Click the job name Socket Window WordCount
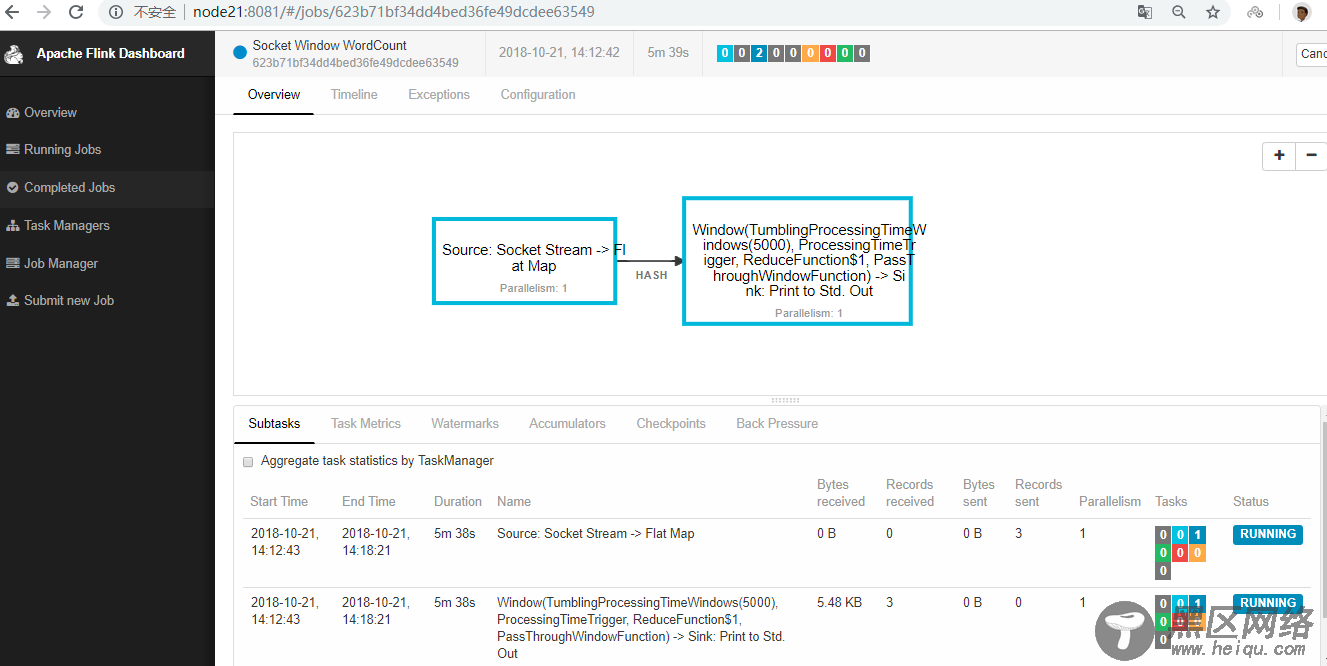1327x666 pixels. pyautogui.click(x=330, y=46)
